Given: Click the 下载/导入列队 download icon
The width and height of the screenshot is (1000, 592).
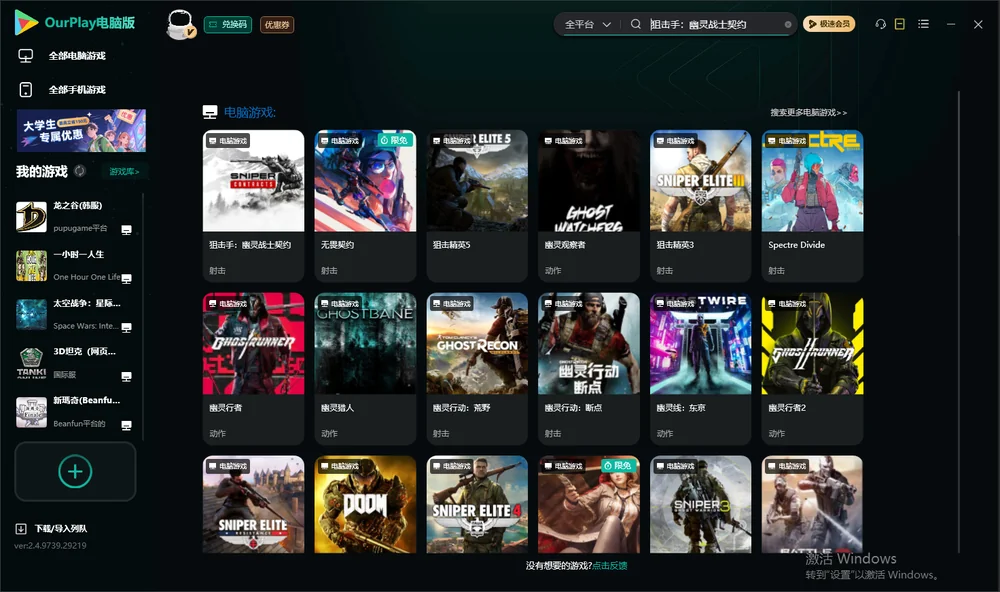Looking at the screenshot, I should pyautogui.click(x=21, y=528).
